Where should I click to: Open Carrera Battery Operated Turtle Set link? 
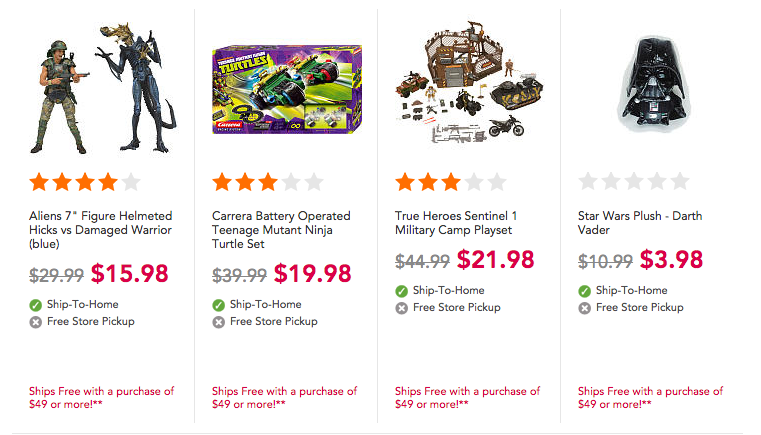(281, 230)
